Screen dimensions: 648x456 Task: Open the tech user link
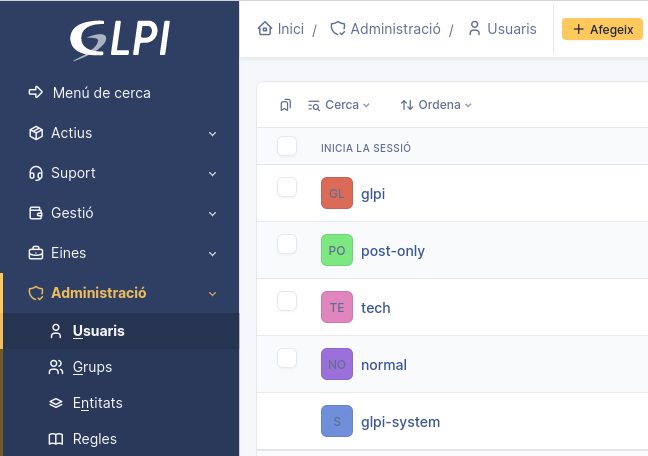coord(375,308)
